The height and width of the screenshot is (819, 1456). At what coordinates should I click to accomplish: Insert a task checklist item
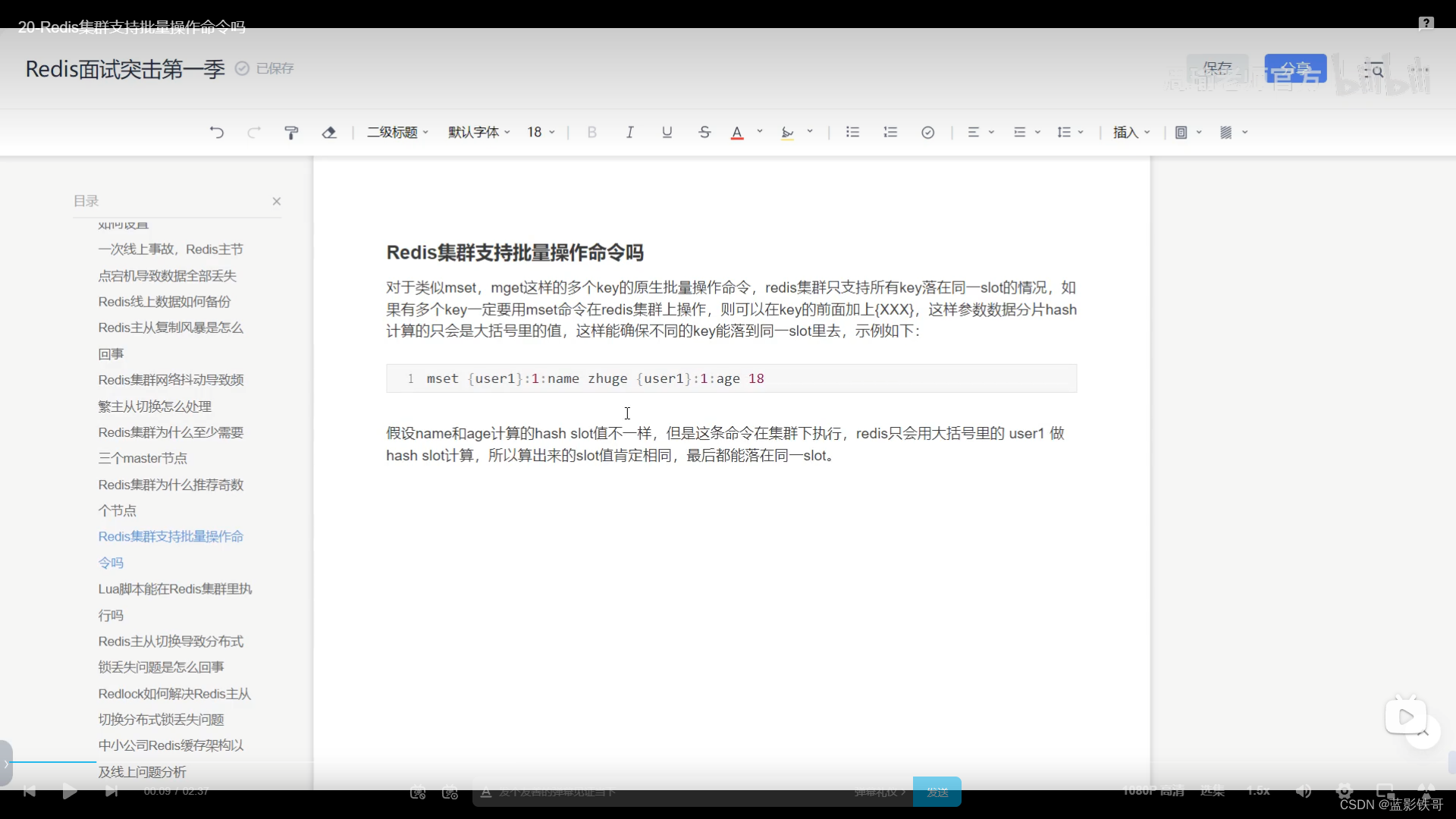pos(927,133)
